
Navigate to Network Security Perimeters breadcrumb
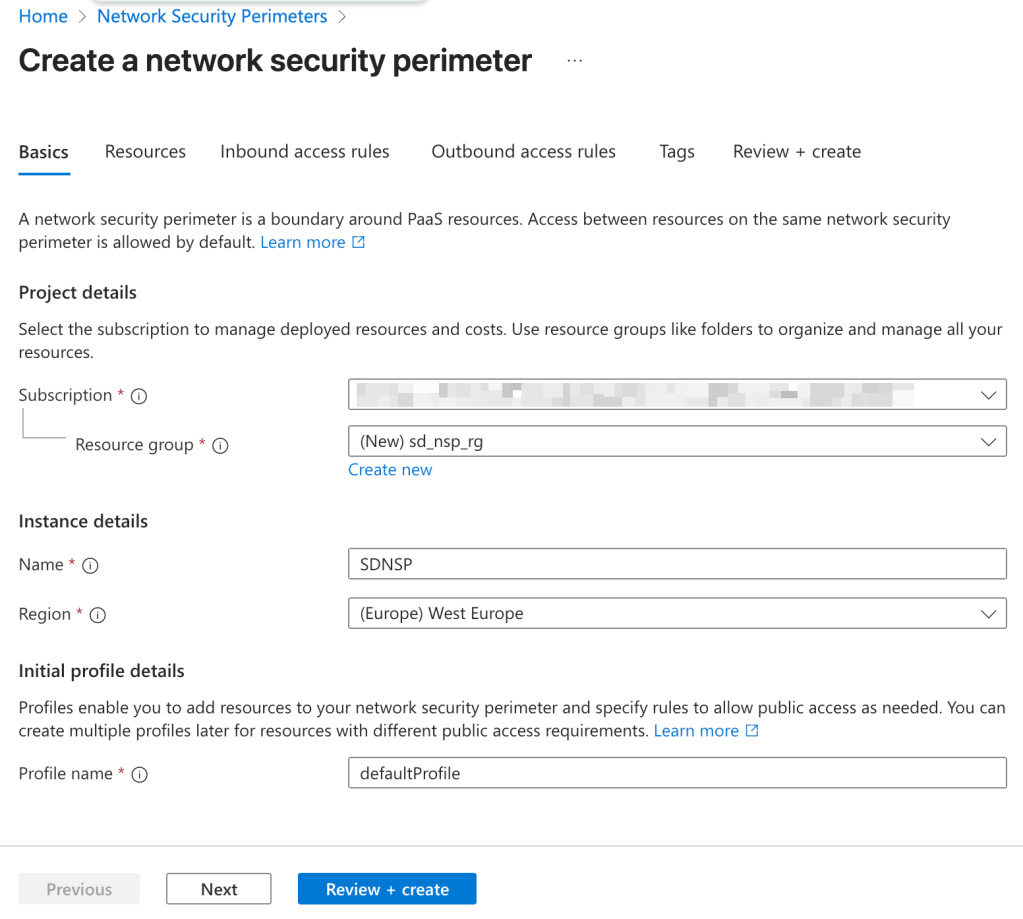pos(212,17)
